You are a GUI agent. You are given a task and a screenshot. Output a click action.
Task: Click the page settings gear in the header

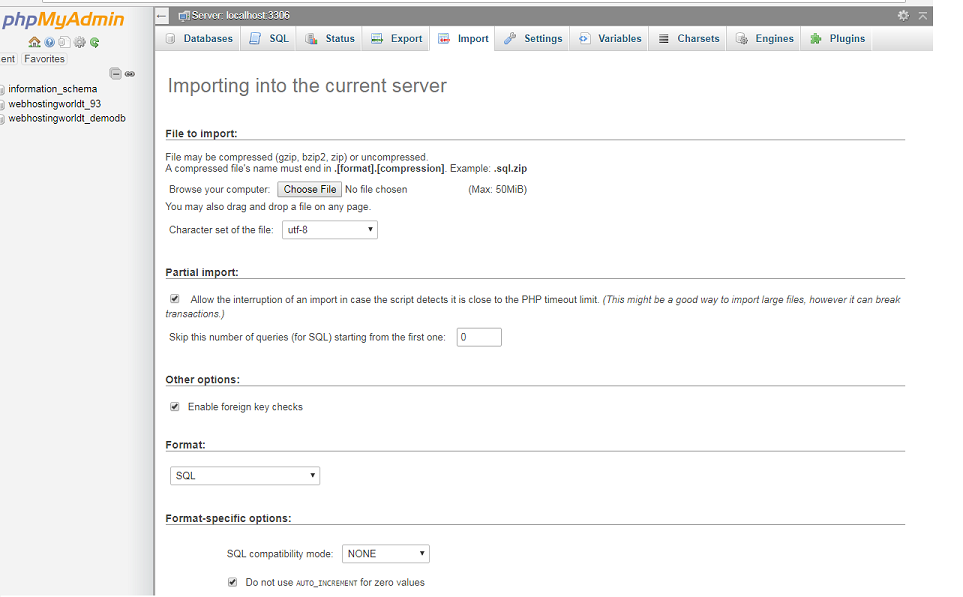[x=903, y=15]
